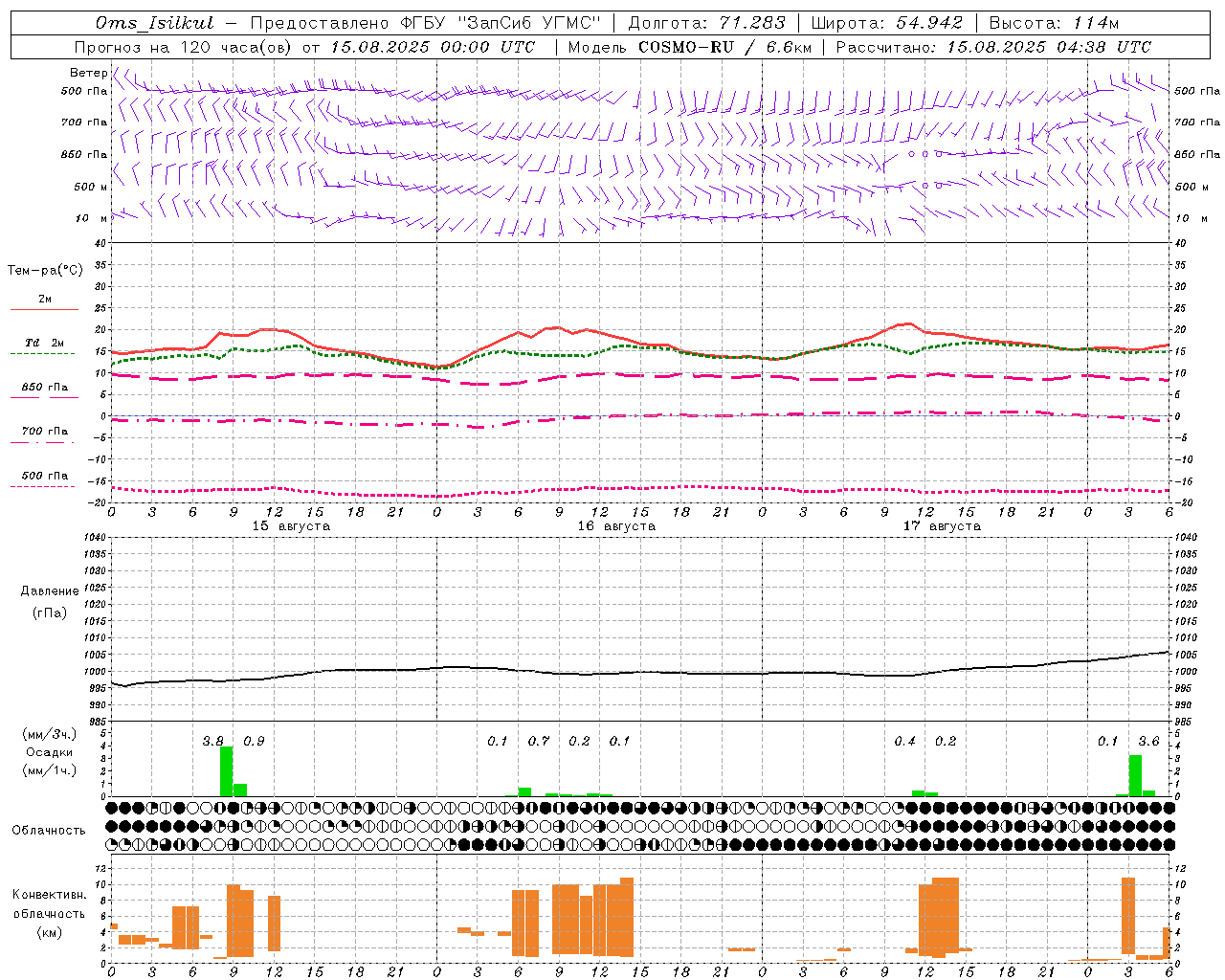Image resolution: width=1225 pixels, height=980 pixels.
Task: Click the "Конвективн." convective cloud label
Action: click(x=50, y=895)
